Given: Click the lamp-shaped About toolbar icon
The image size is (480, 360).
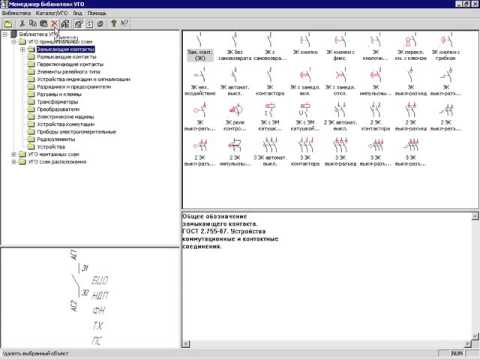Looking at the screenshot, I should (114, 23).
